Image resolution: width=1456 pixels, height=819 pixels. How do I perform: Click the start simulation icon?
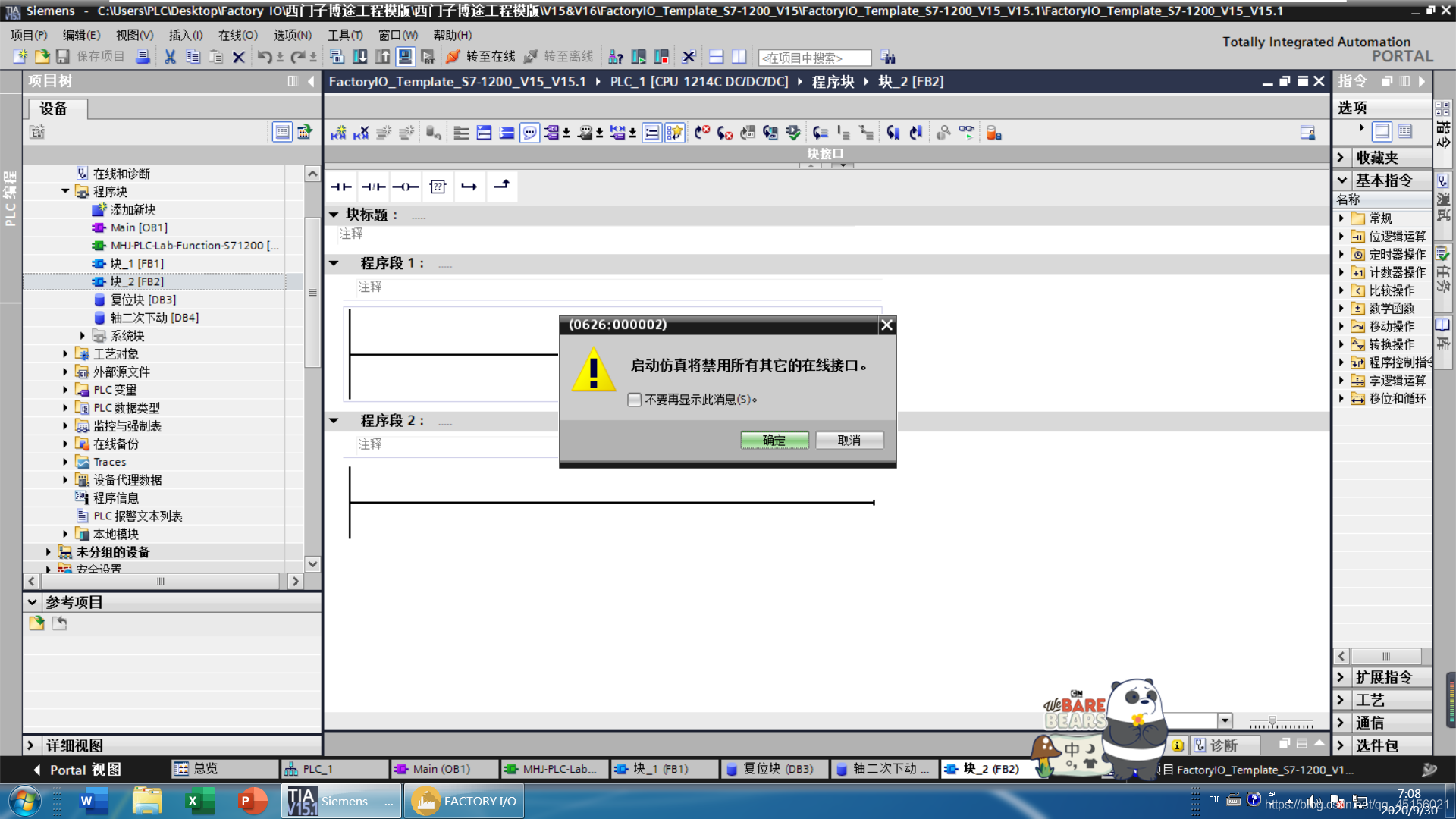(x=406, y=57)
